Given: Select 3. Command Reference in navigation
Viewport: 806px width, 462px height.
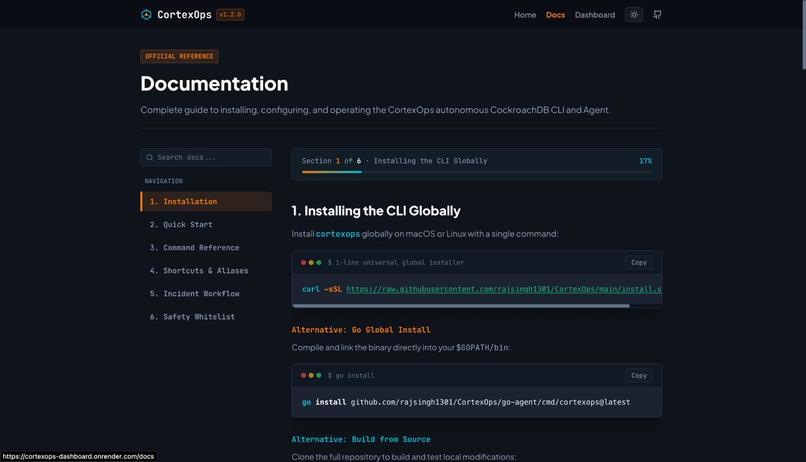Looking at the screenshot, I should point(206,248).
